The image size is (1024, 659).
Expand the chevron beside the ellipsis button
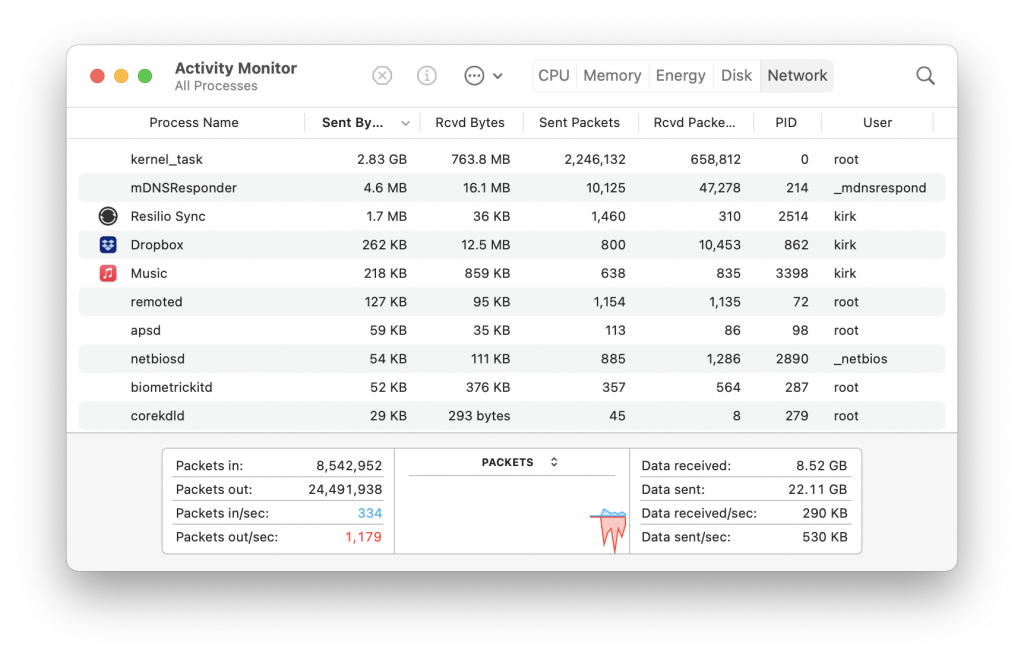coord(498,76)
